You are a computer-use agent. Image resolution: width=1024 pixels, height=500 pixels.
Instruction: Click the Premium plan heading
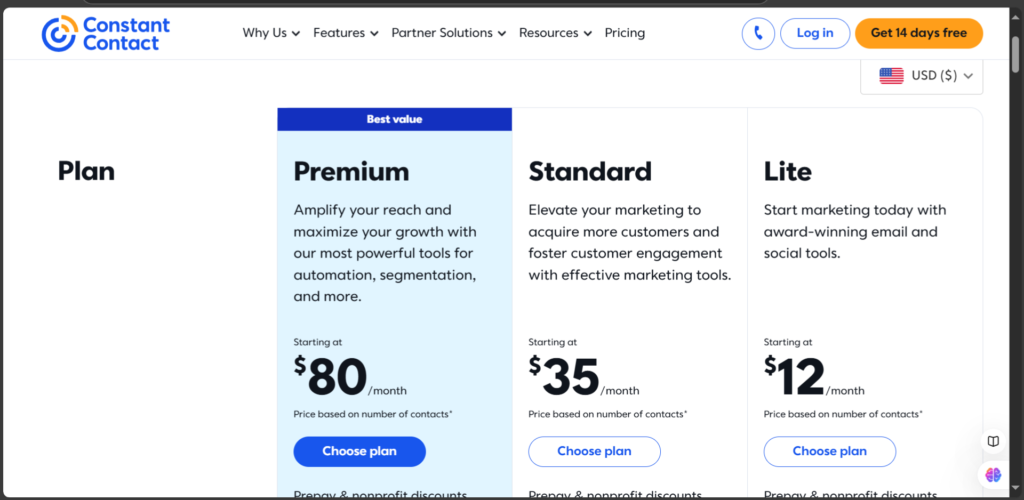[x=351, y=172]
